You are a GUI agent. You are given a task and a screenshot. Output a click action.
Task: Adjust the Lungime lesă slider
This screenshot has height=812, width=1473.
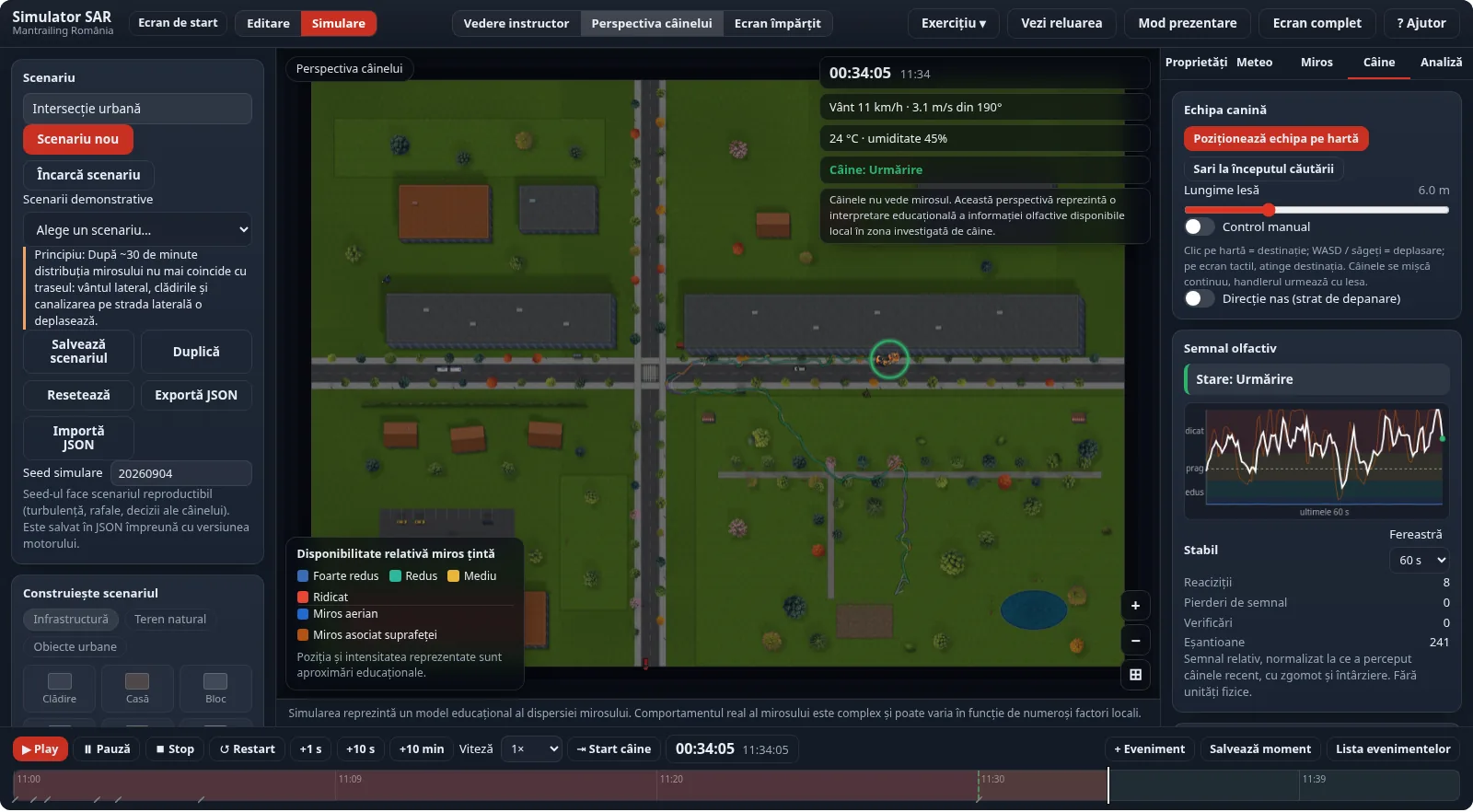(1316, 210)
